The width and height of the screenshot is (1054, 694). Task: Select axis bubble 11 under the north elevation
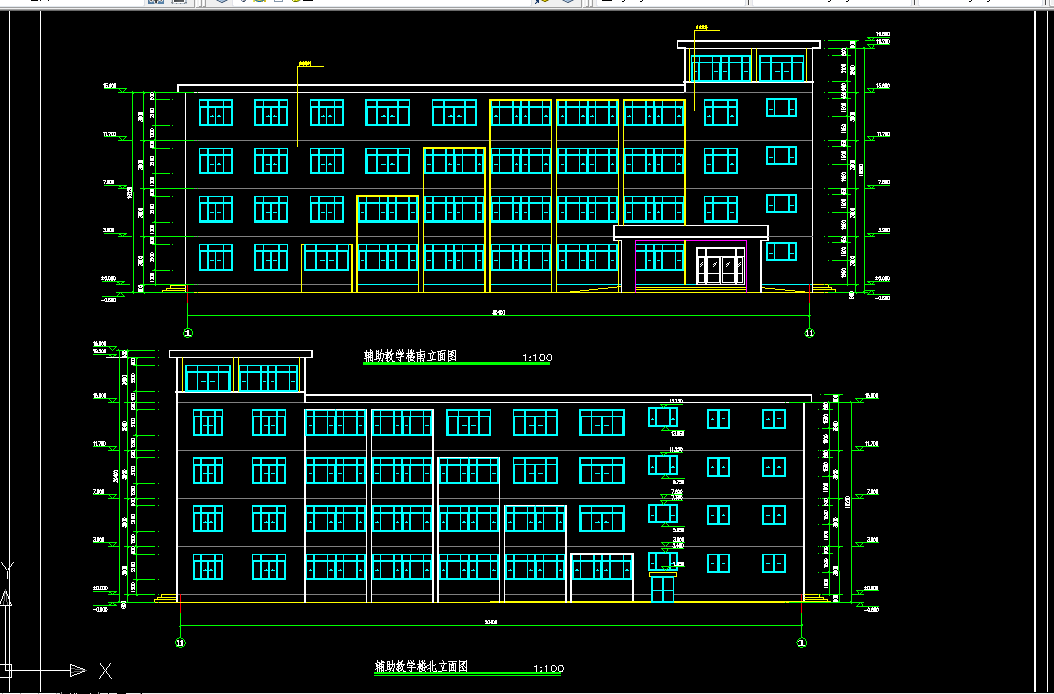(180, 643)
